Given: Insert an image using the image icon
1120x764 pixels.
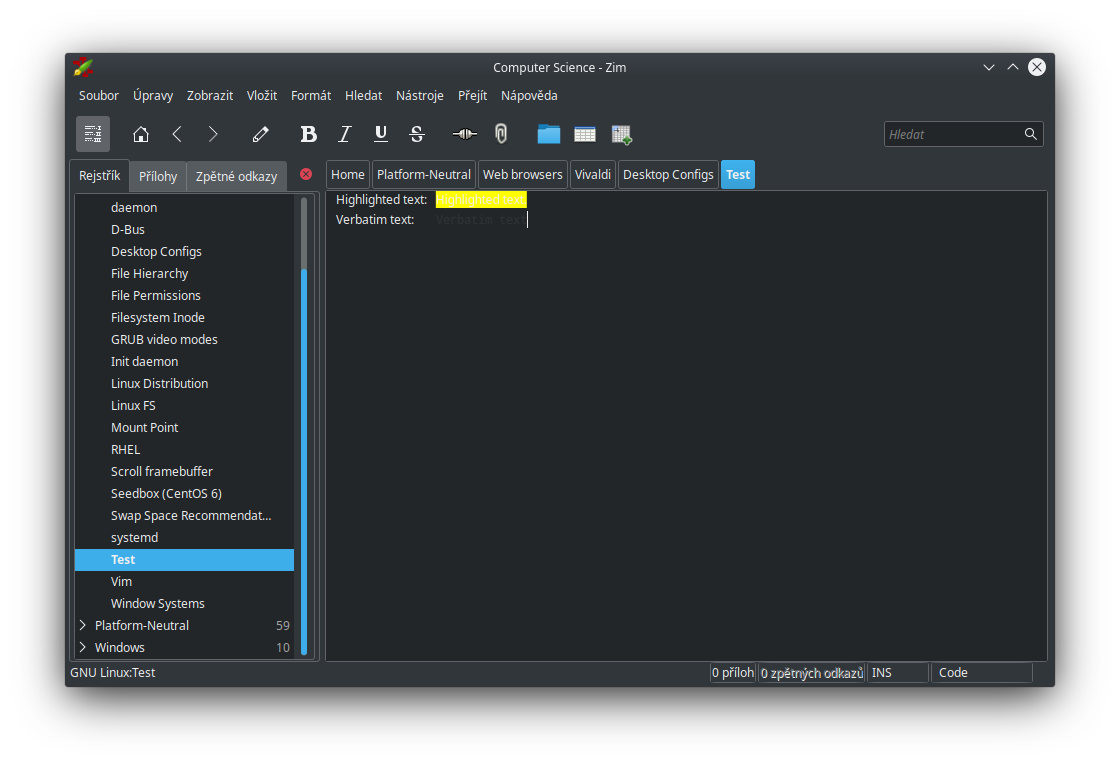Looking at the screenshot, I should [x=621, y=133].
